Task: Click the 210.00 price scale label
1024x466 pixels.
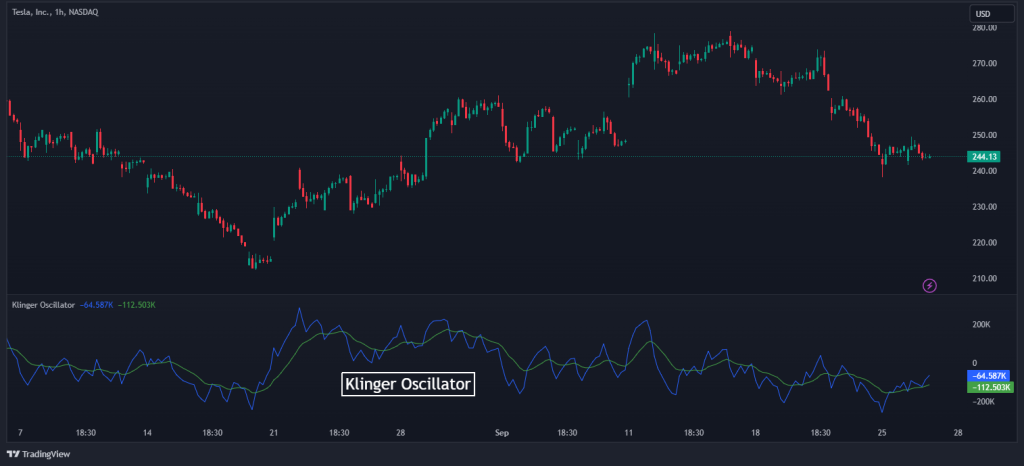Action: point(984,278)
